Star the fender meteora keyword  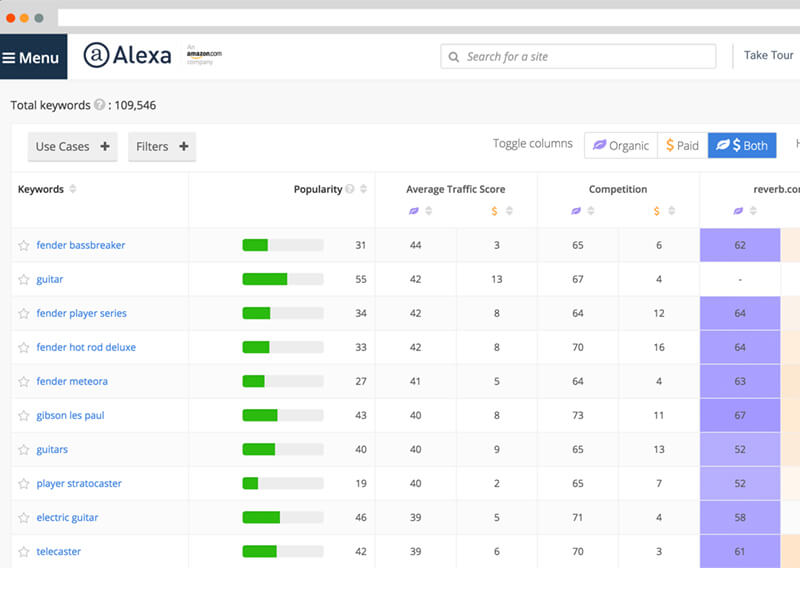[x=23, y=382]
